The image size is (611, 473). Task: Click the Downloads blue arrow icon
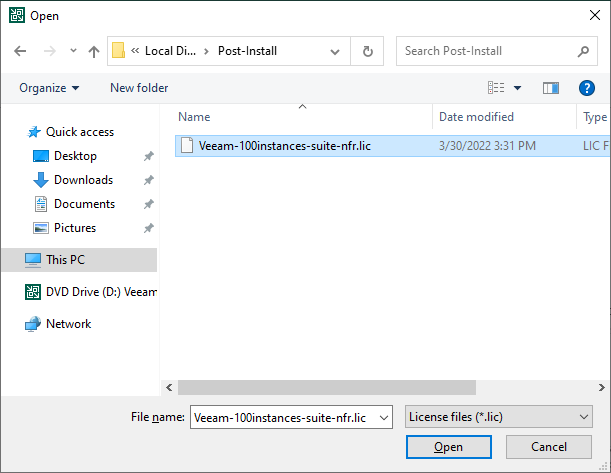41,180
